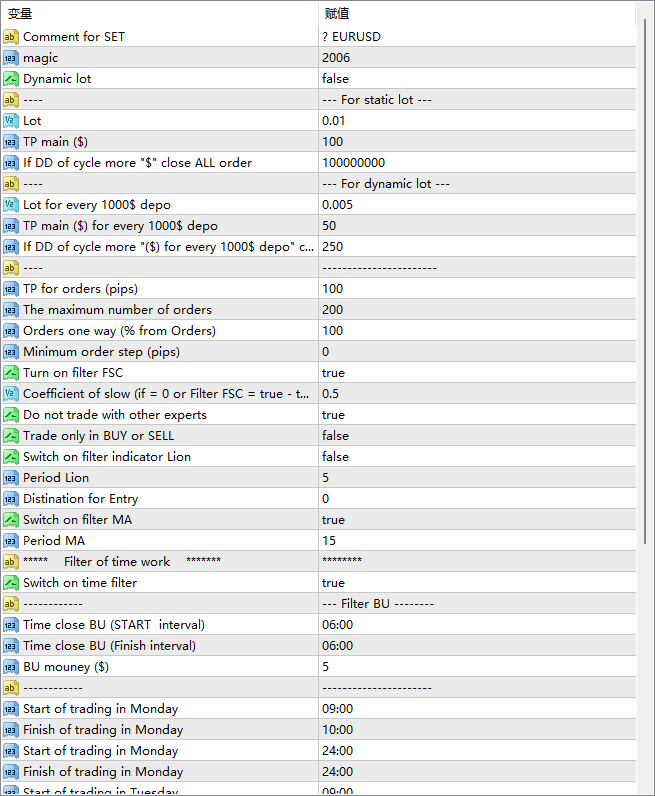Click the decimal icon next to Lot
Viewport: 655px width, 796px height.
coord(11,121)
